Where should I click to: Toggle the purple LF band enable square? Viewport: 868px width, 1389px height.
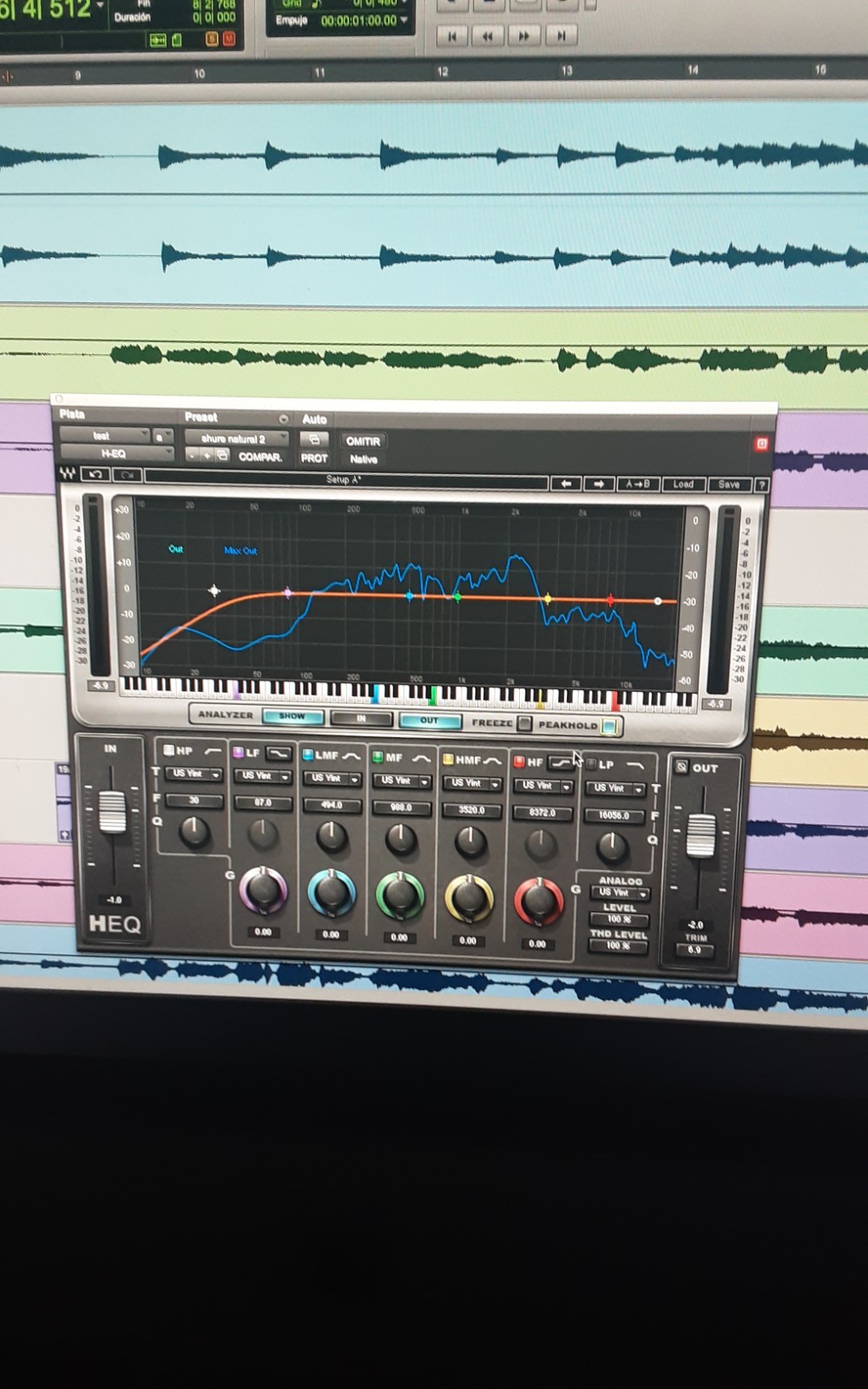[x=238, y=752]
